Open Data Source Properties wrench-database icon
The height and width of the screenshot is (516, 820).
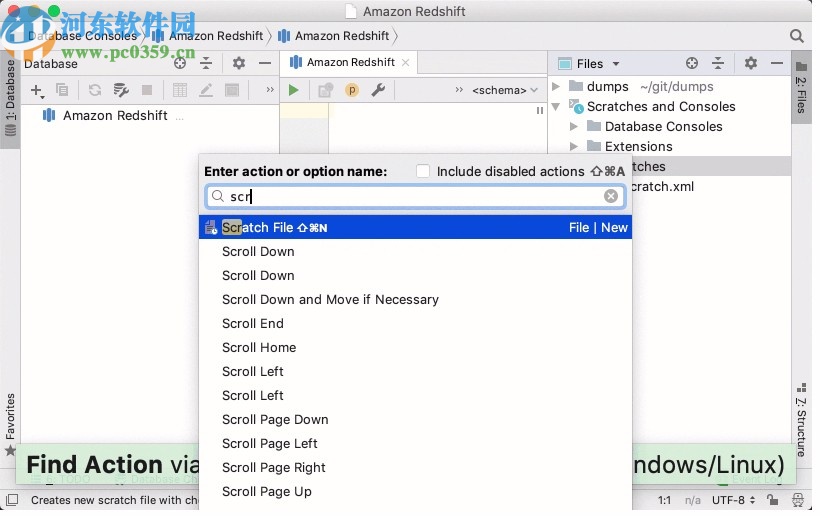coord(121,90)
